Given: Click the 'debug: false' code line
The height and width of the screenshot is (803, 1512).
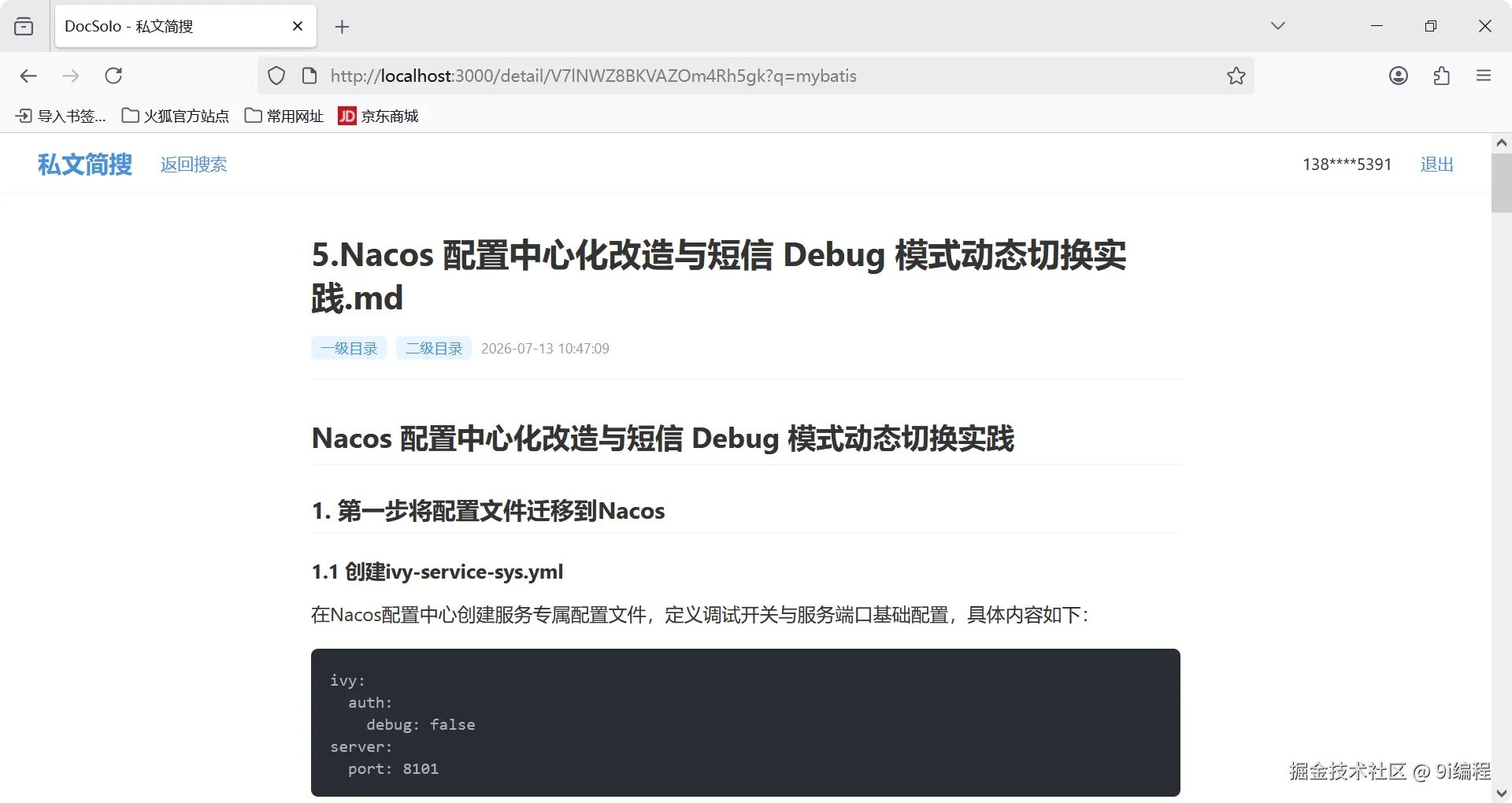Looking at the screenshot, I should (x=421, y=724).
